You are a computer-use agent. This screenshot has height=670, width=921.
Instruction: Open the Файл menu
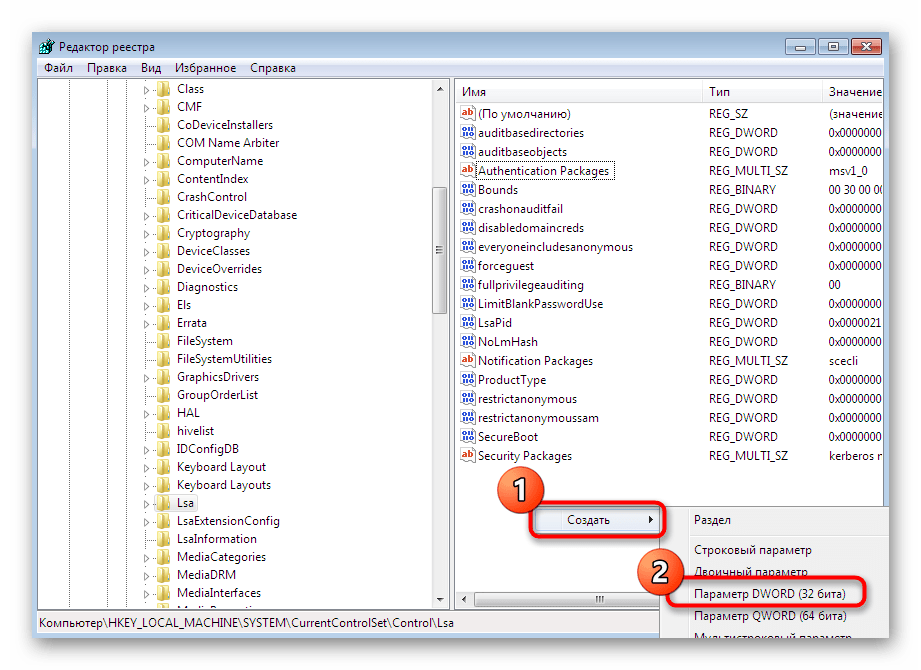pos(58,68)
